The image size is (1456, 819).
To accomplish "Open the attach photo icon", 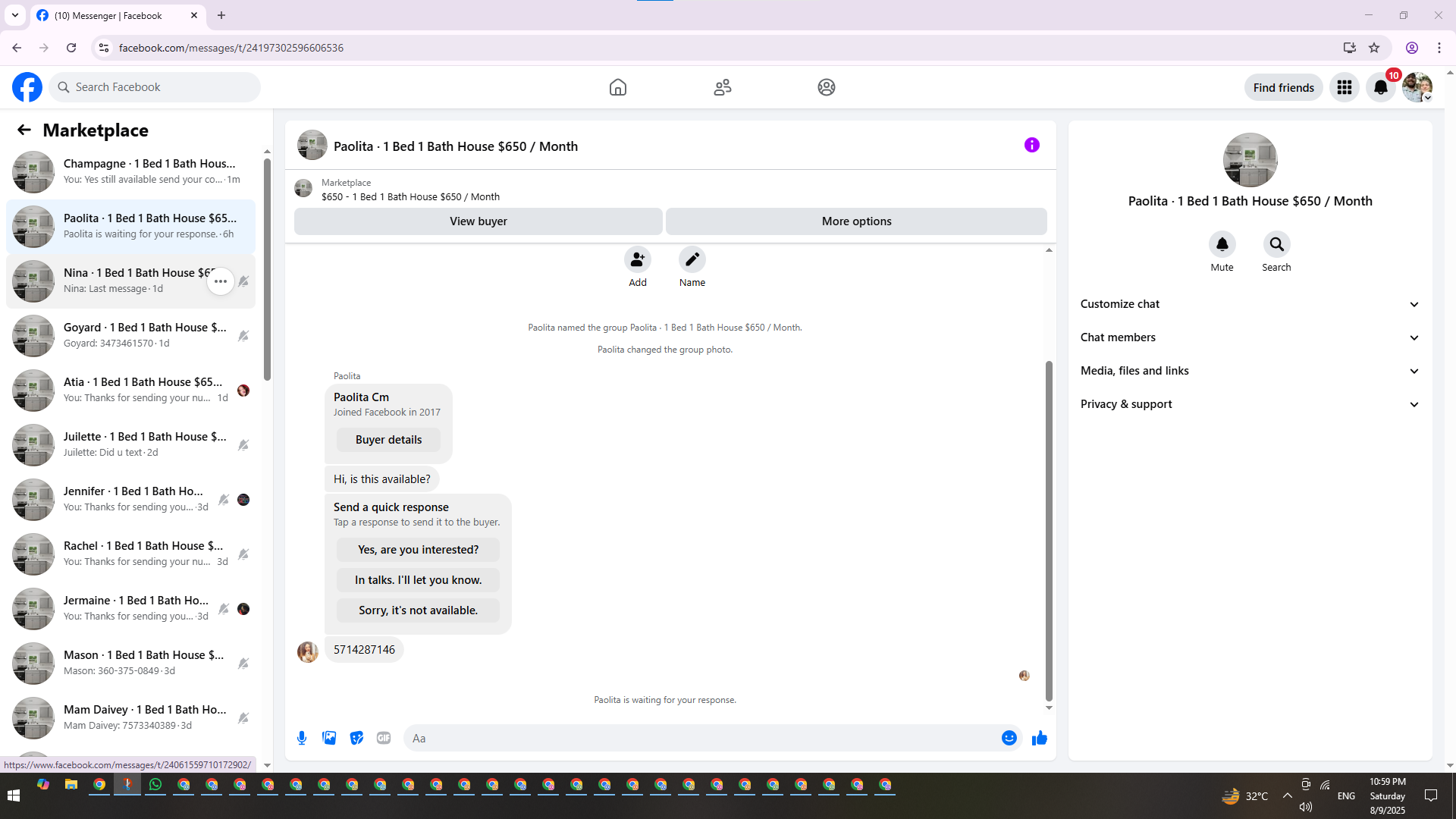I will (329, 738).
